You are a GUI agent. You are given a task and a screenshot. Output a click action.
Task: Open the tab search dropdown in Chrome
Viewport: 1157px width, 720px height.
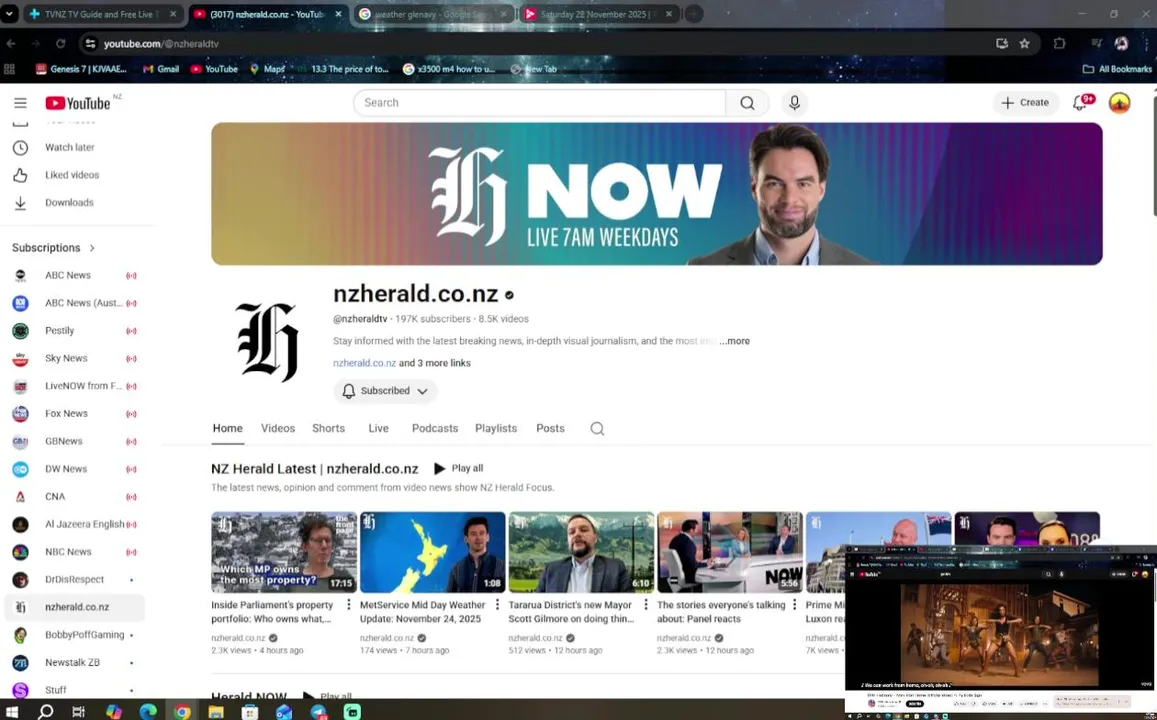9,14
